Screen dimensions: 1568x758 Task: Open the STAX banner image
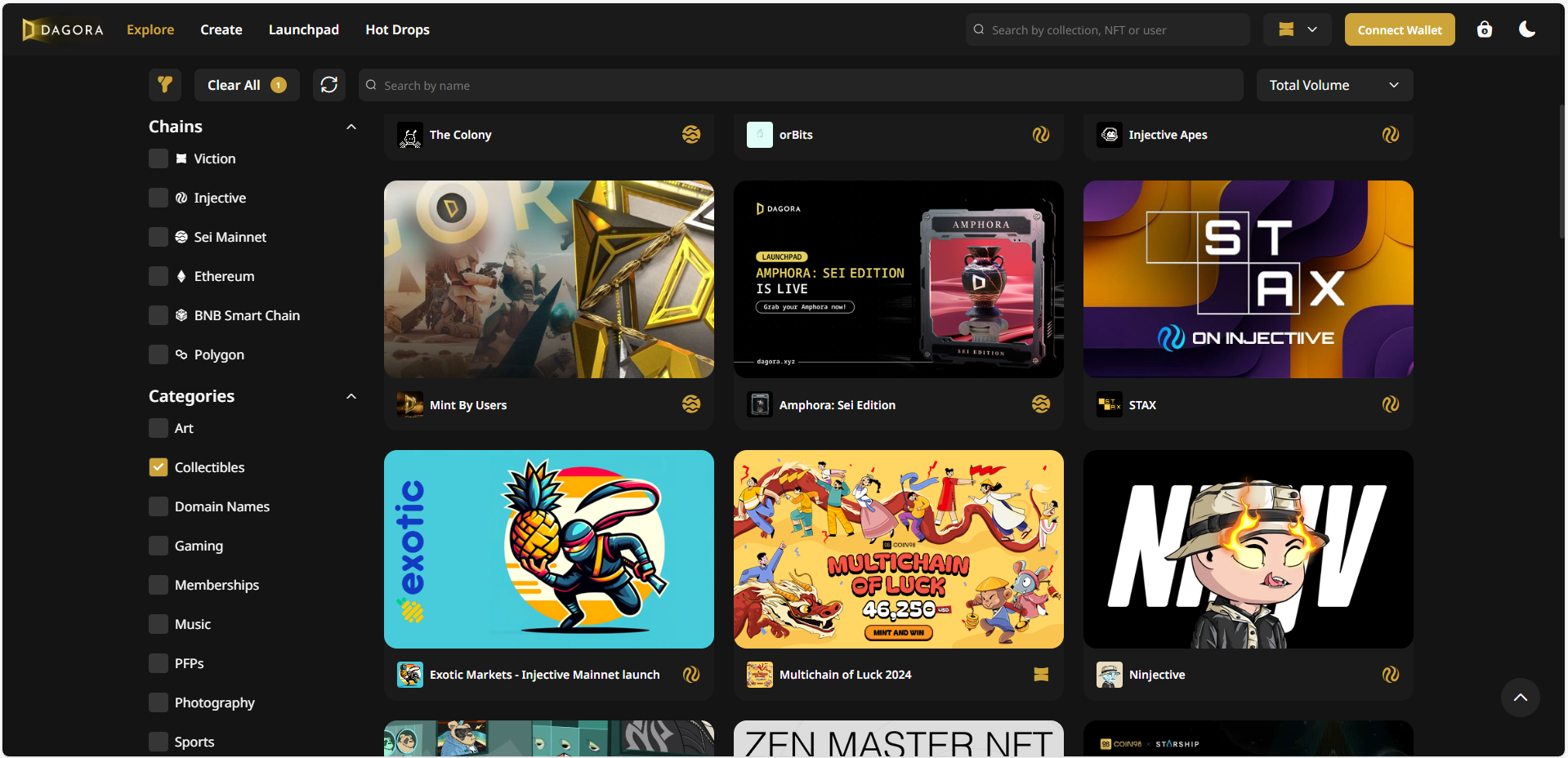[1249, 279]
